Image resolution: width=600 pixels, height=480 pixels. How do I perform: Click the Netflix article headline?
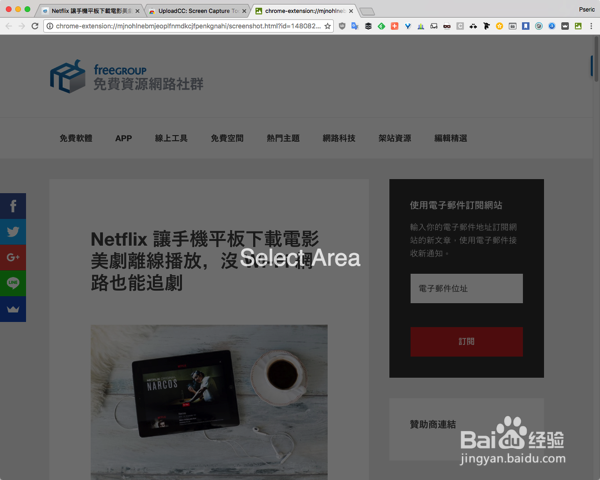205,261
